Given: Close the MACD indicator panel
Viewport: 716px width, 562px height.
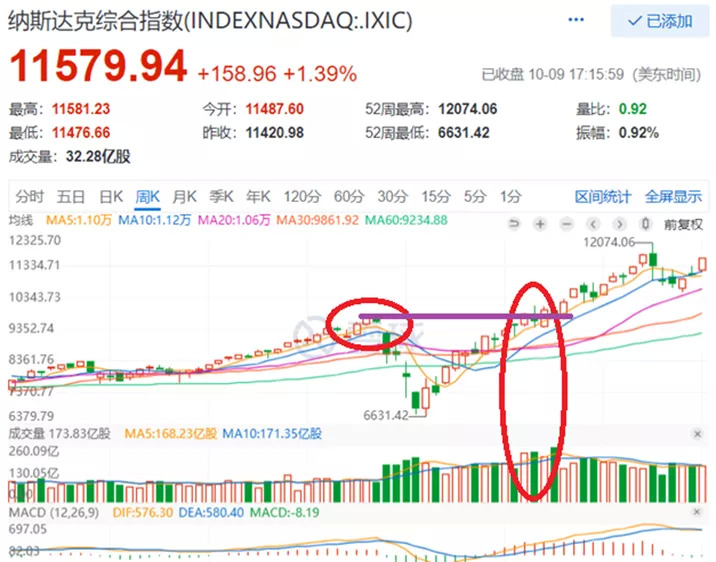Looking at the screenshot, I should coord(697,512).
